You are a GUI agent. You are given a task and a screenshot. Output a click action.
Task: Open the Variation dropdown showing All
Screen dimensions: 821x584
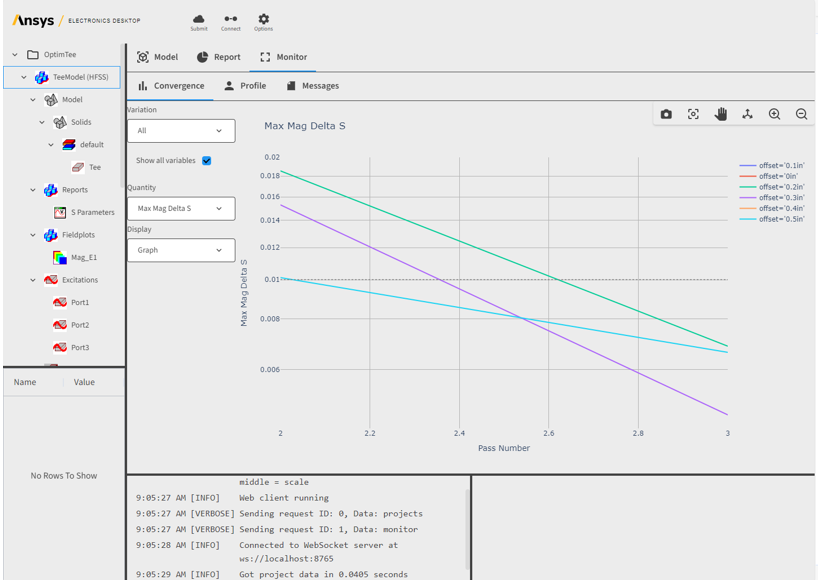181,131
